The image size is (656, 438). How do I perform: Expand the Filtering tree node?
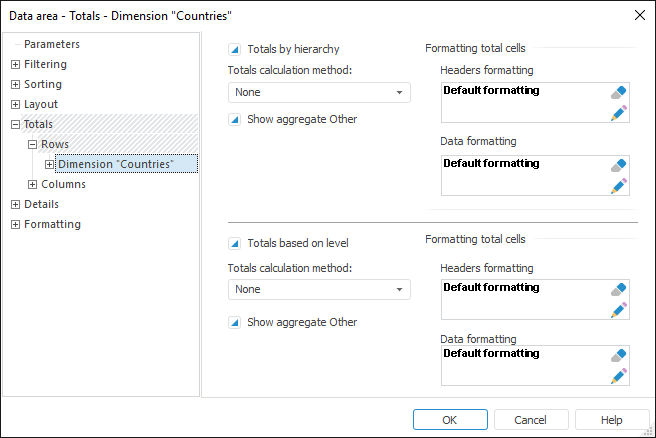[15, 65]
